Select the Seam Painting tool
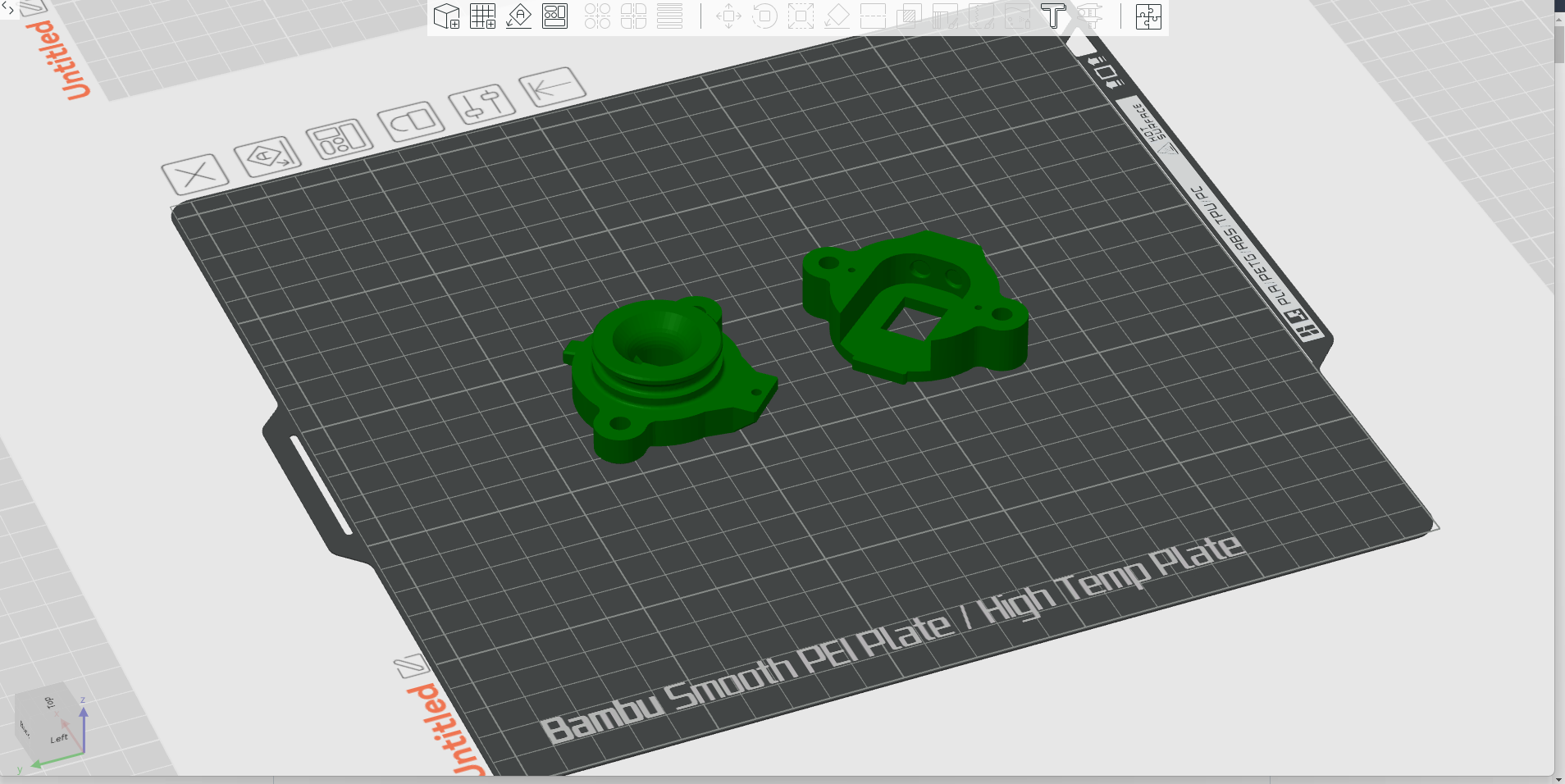The height and width of the screenshot is (784, 1565). pyautogui.click(x=981, y=16)
